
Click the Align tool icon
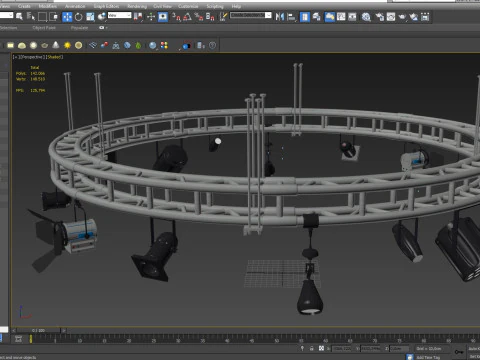point(291,17)
